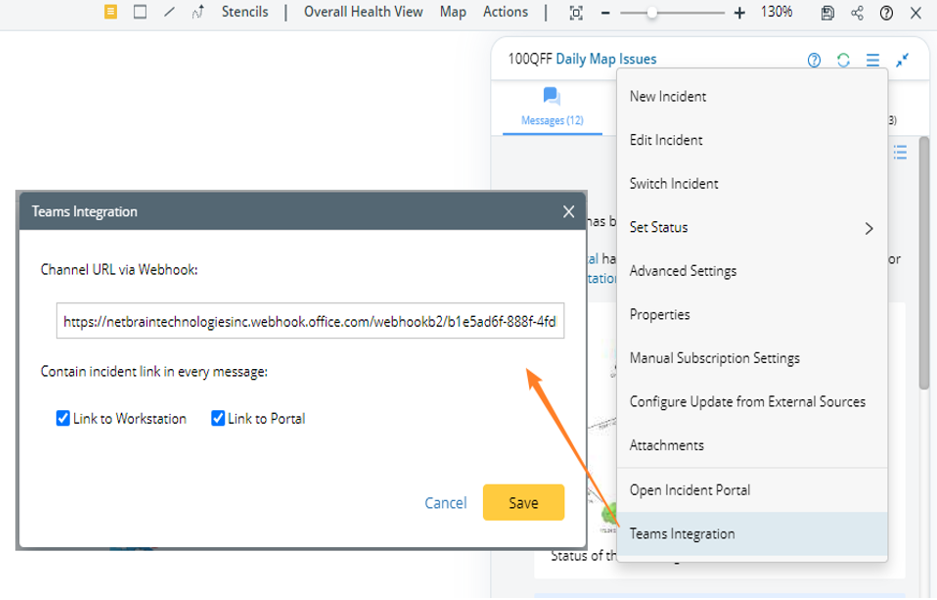Collapse the incident pane arrows icon

902,60
